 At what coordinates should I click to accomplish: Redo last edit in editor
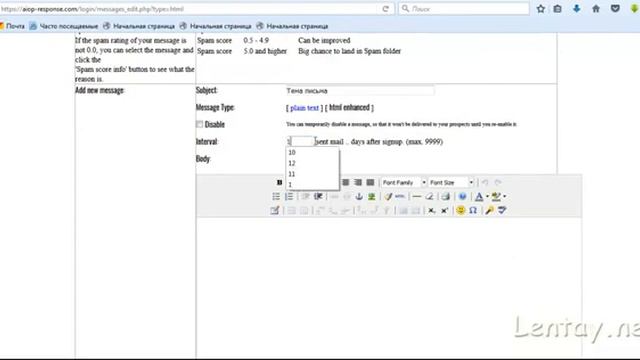coord(498,182)
